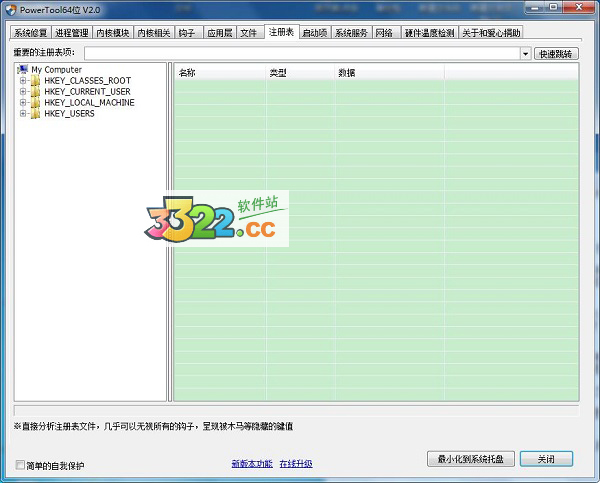Expand the HKEY_LOCAL_MACHINE node

coord(23,103)
